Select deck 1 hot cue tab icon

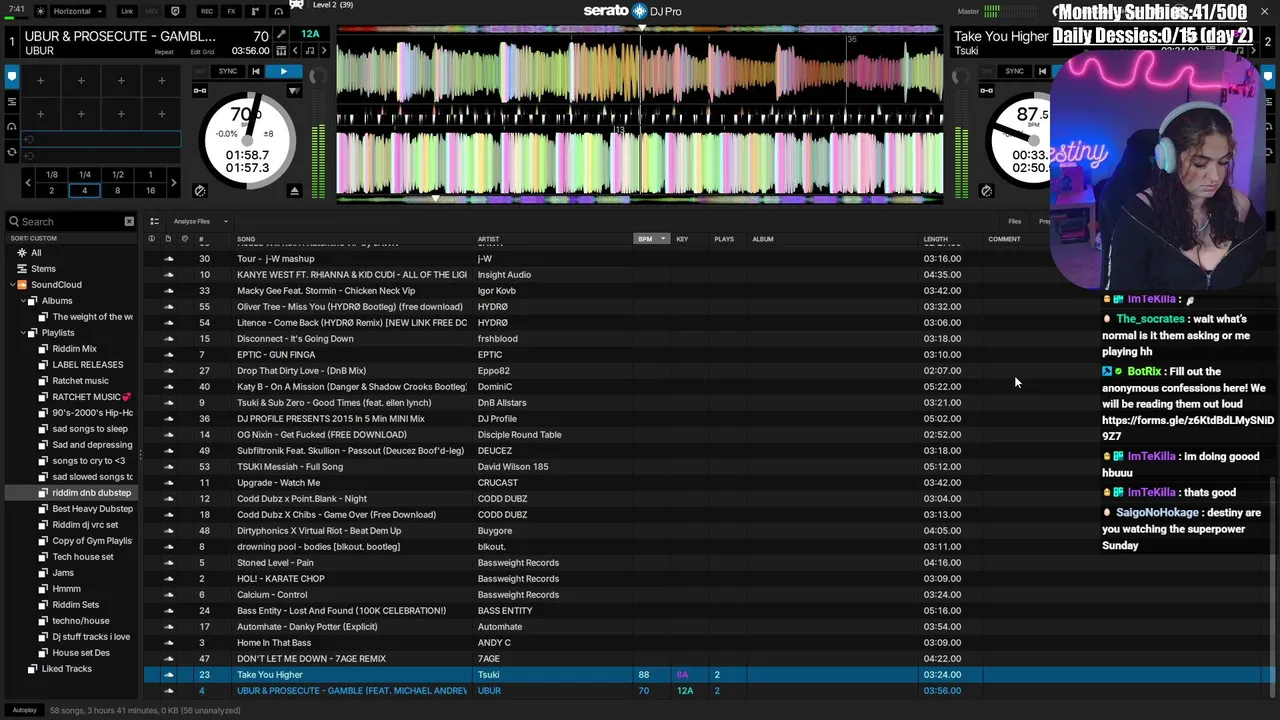coord(12,76)
